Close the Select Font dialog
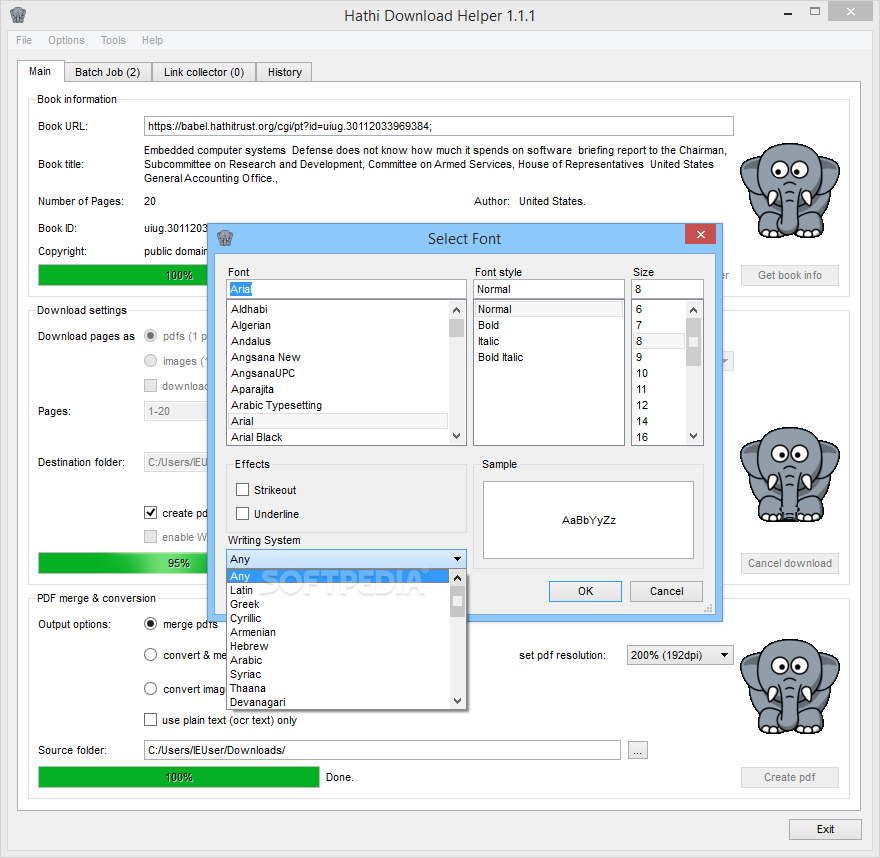The height and width of the screenshot is (858, 880). [700, 235]
